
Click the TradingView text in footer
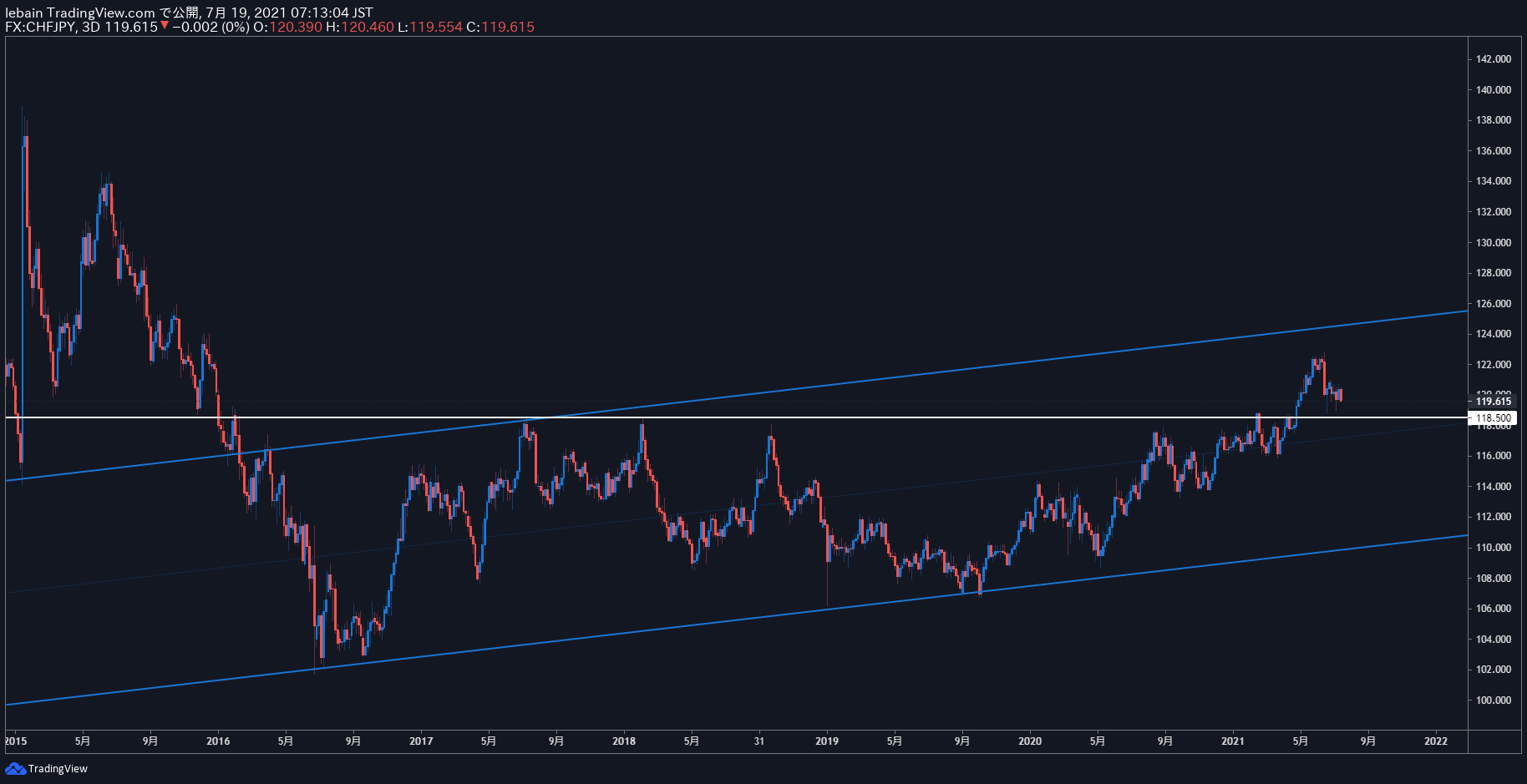coord(58,768)
